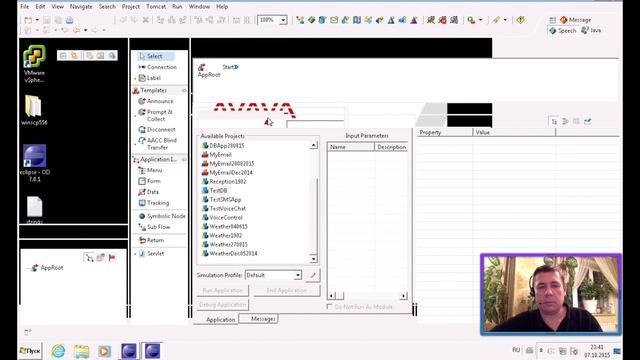Image resolution: width=640 pixels, height=360 pixels.
Task: Click projects list scroll-down arrow
Action: (x=313, y=259)
